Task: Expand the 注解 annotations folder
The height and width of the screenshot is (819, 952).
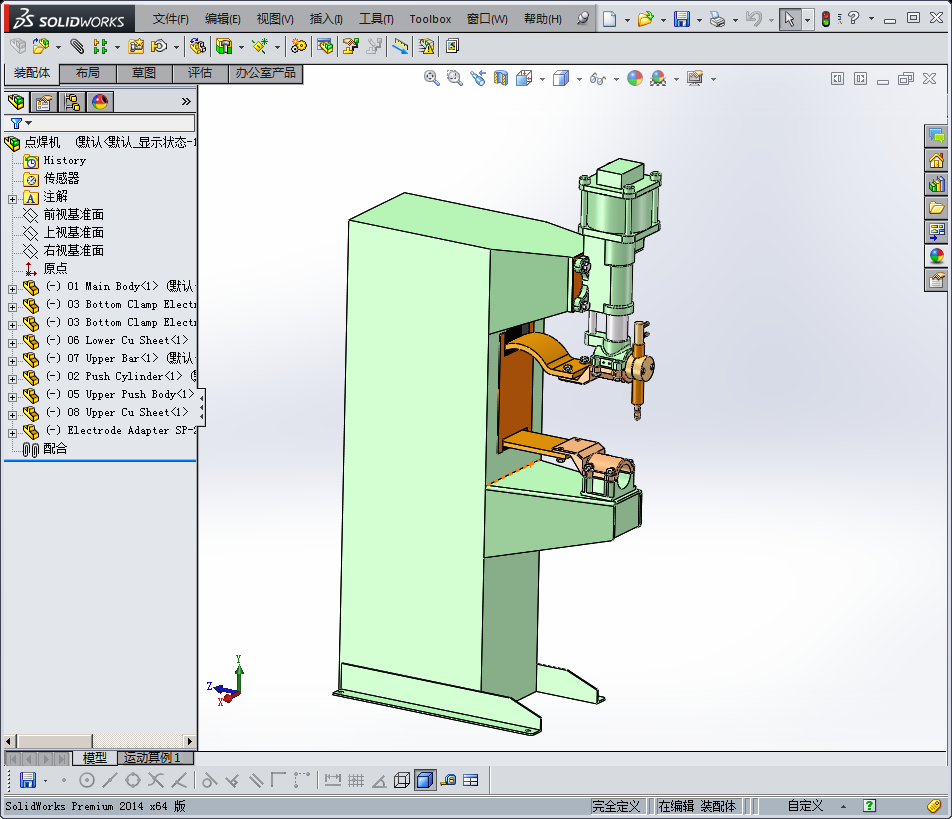Action: pos(12,199)
